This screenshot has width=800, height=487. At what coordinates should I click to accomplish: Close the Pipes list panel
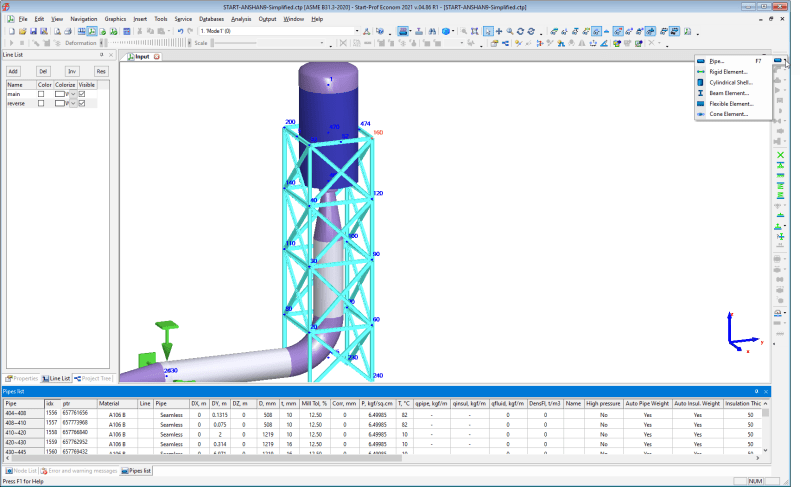coord(766,391)
